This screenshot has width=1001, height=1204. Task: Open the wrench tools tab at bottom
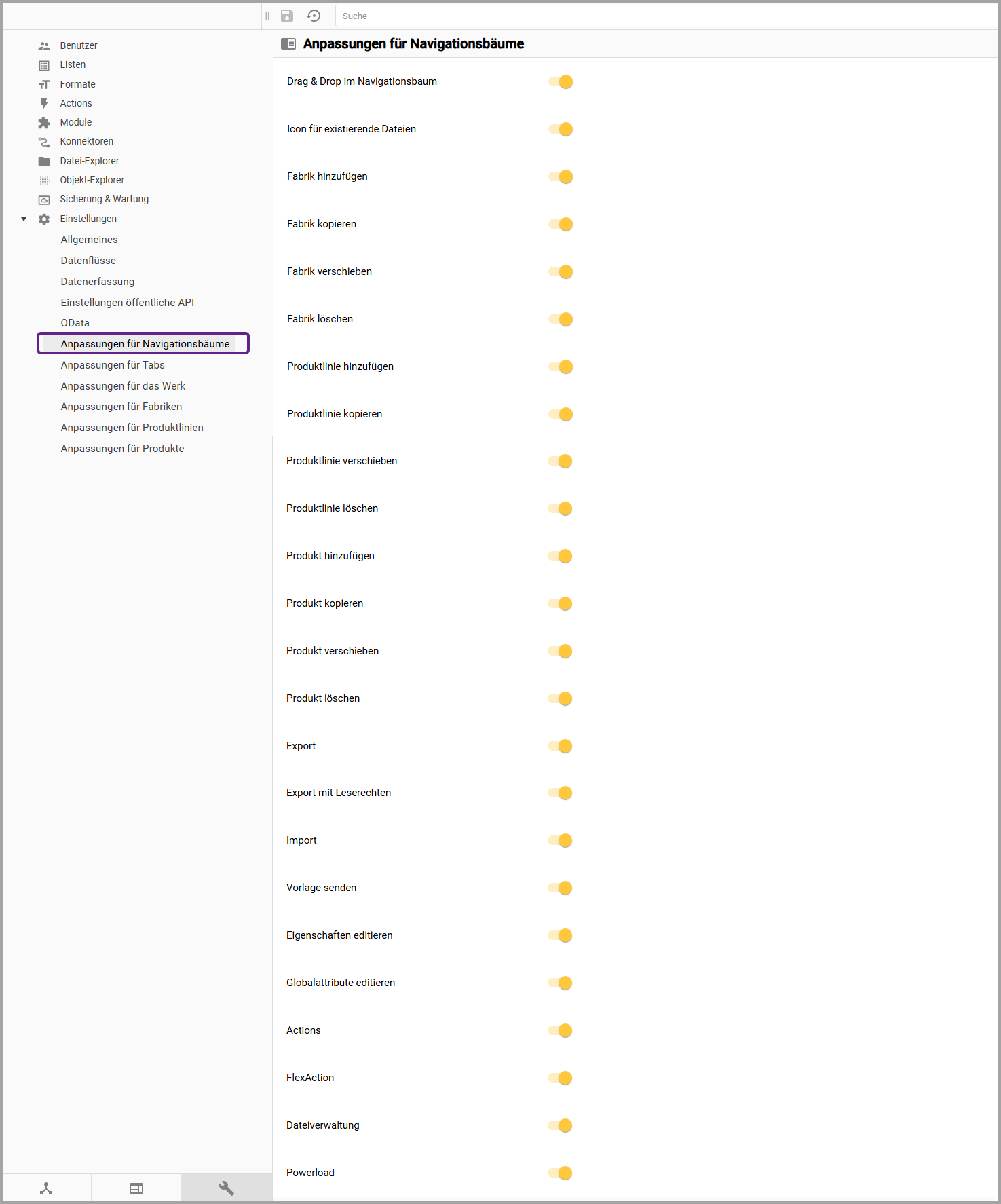point(227,1188)
